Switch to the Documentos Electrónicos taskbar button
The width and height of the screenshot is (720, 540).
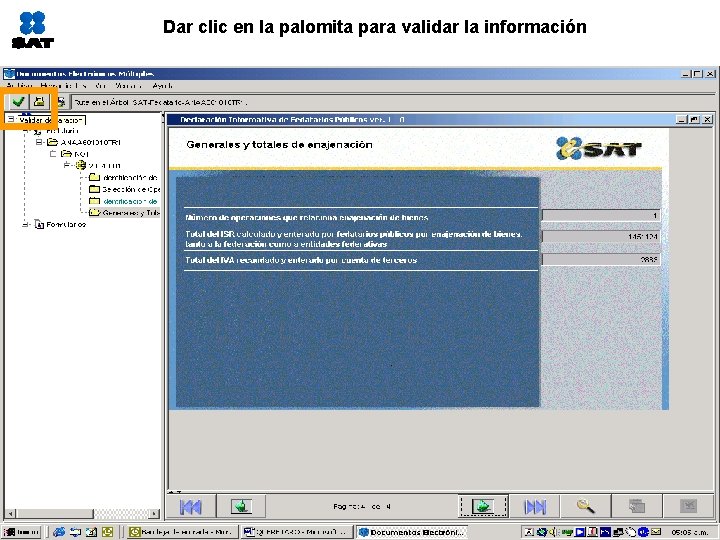point(411,532)
